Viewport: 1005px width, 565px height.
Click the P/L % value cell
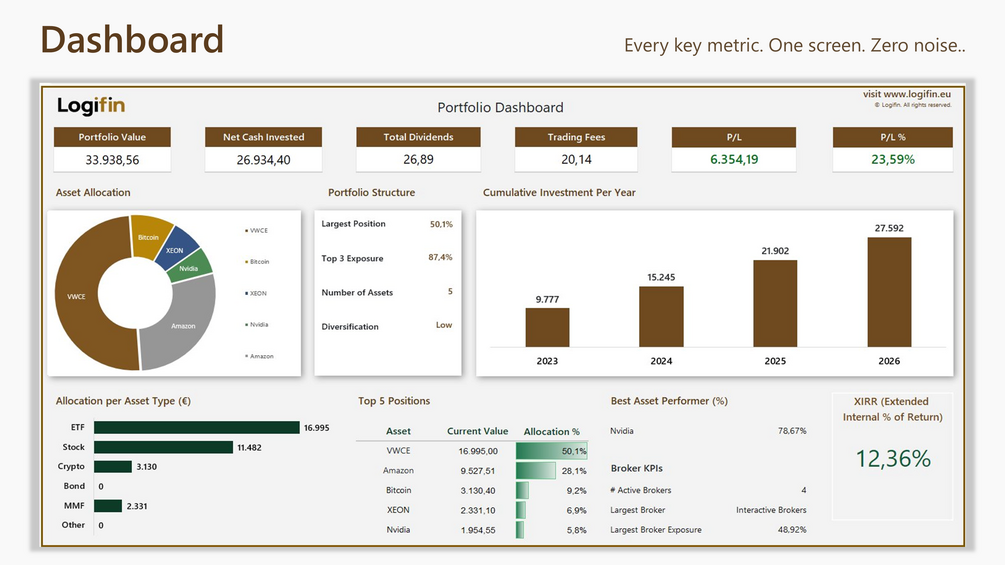(892, 160)
